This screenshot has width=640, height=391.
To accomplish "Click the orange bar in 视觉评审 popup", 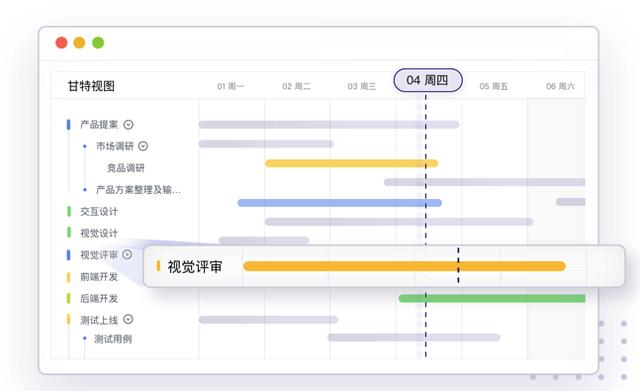I will [x=404, y=267].
